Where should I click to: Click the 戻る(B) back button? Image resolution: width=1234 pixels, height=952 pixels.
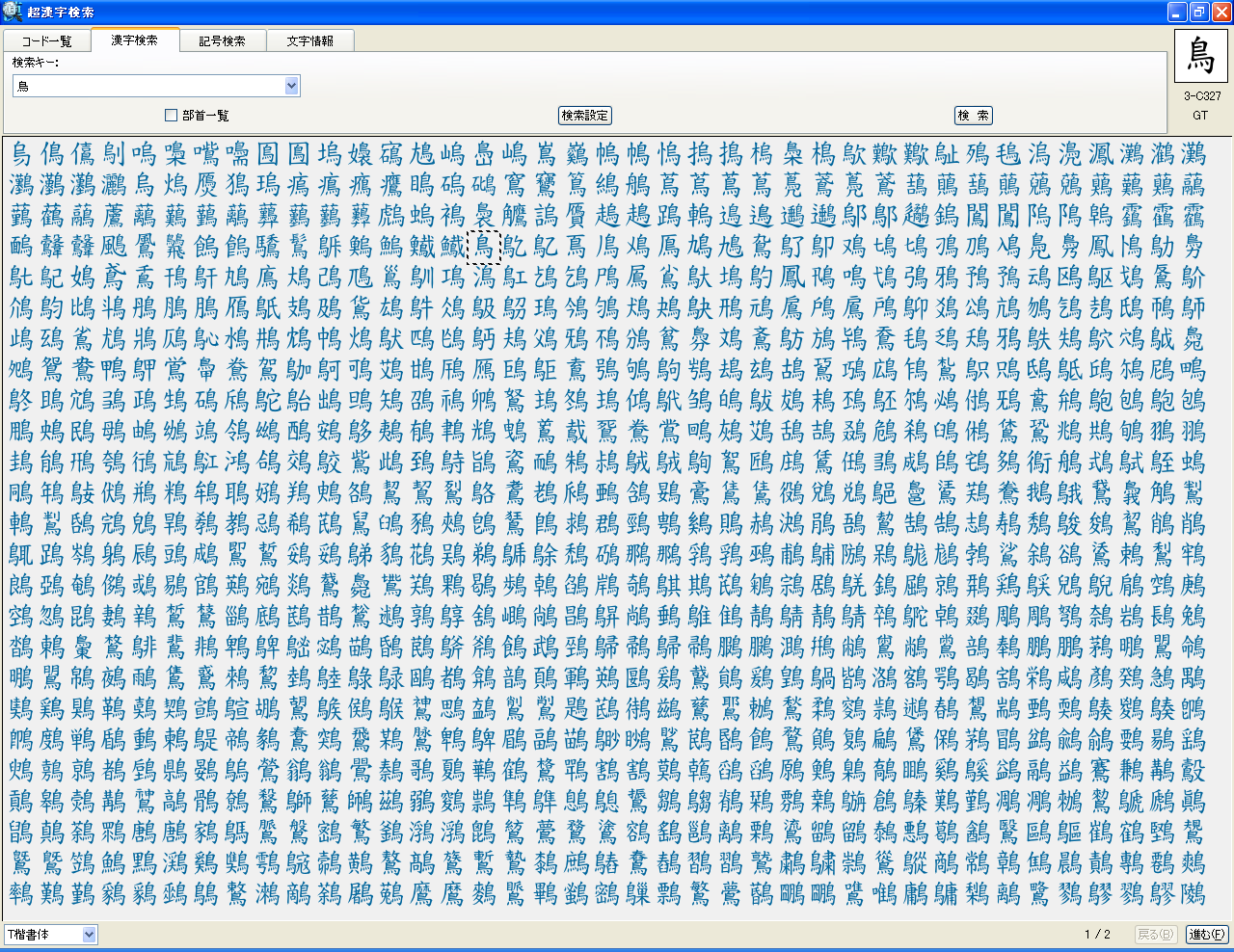click(1155, 934)
